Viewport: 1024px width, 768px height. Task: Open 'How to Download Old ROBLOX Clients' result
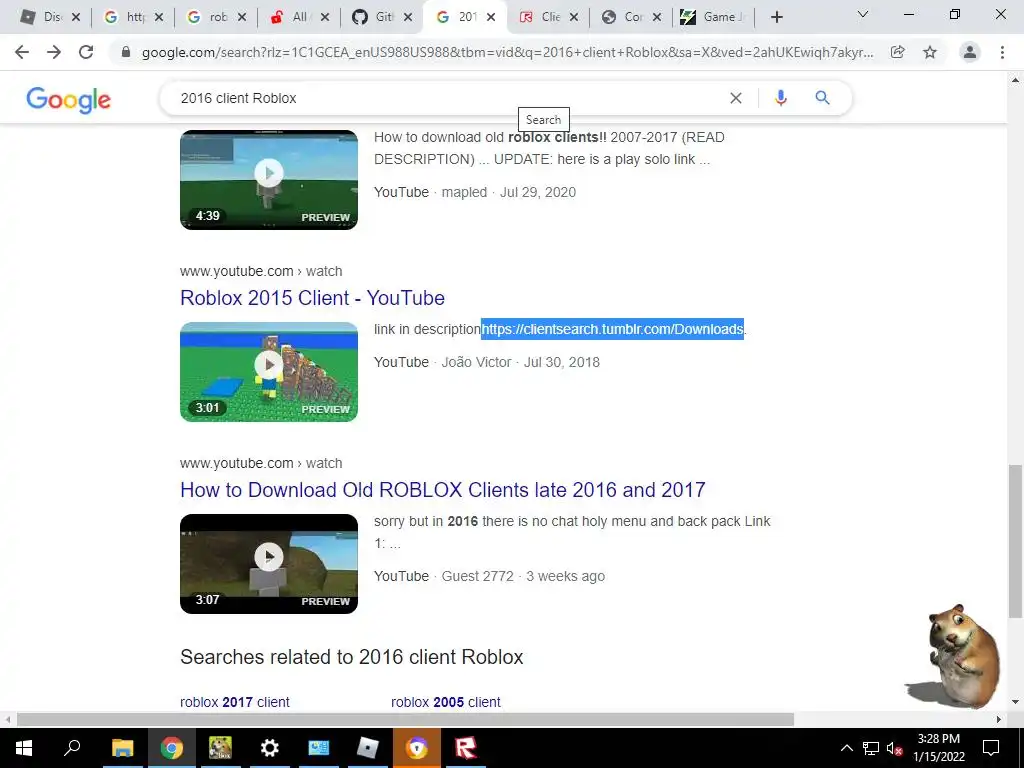[443, 490]
